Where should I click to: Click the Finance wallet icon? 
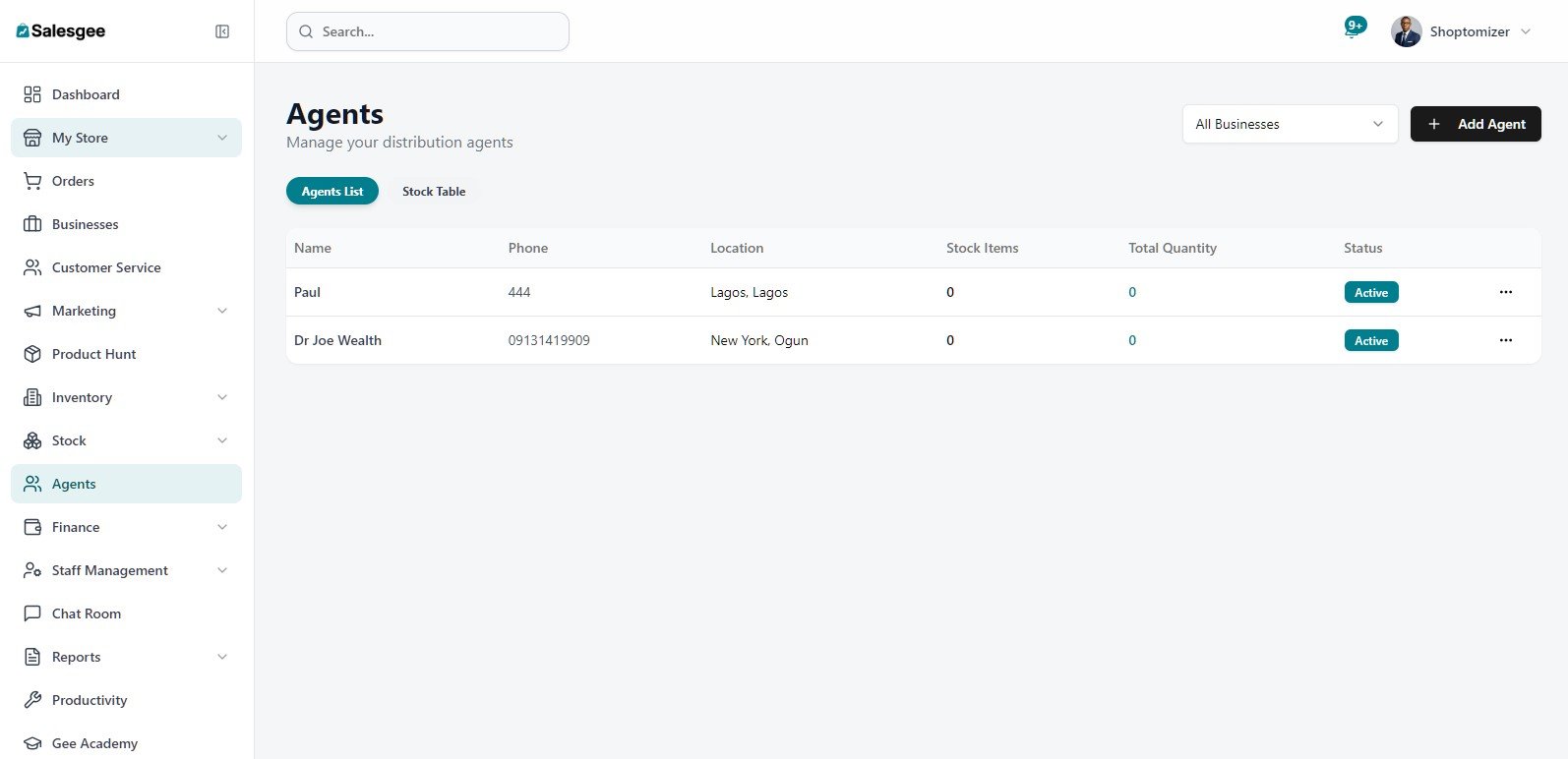(32, 527)
